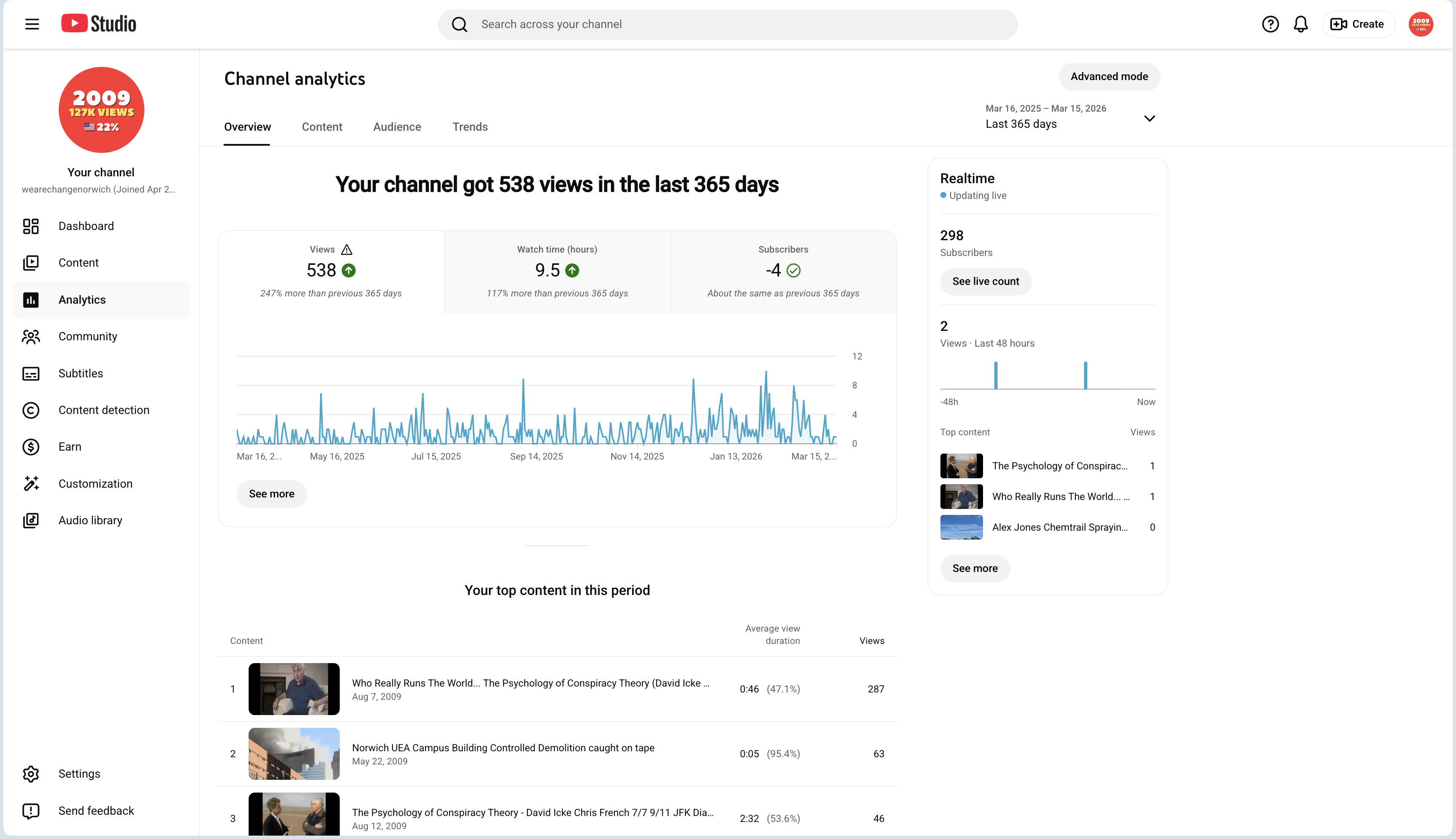This screenshot has width=1456, height=839.
Task: Click the Settings gear icon
Action: coord(31,774)
